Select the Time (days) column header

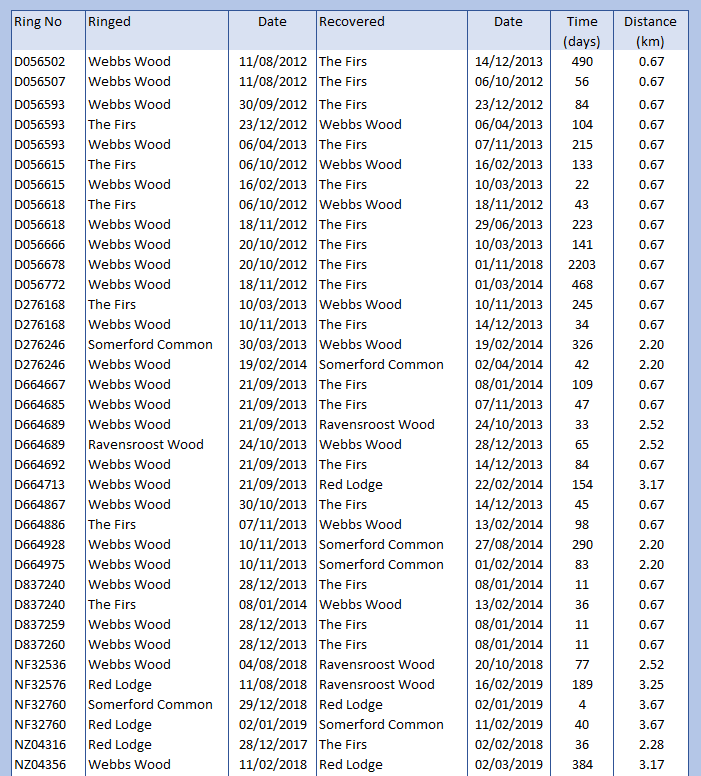(x=581, y=31)
